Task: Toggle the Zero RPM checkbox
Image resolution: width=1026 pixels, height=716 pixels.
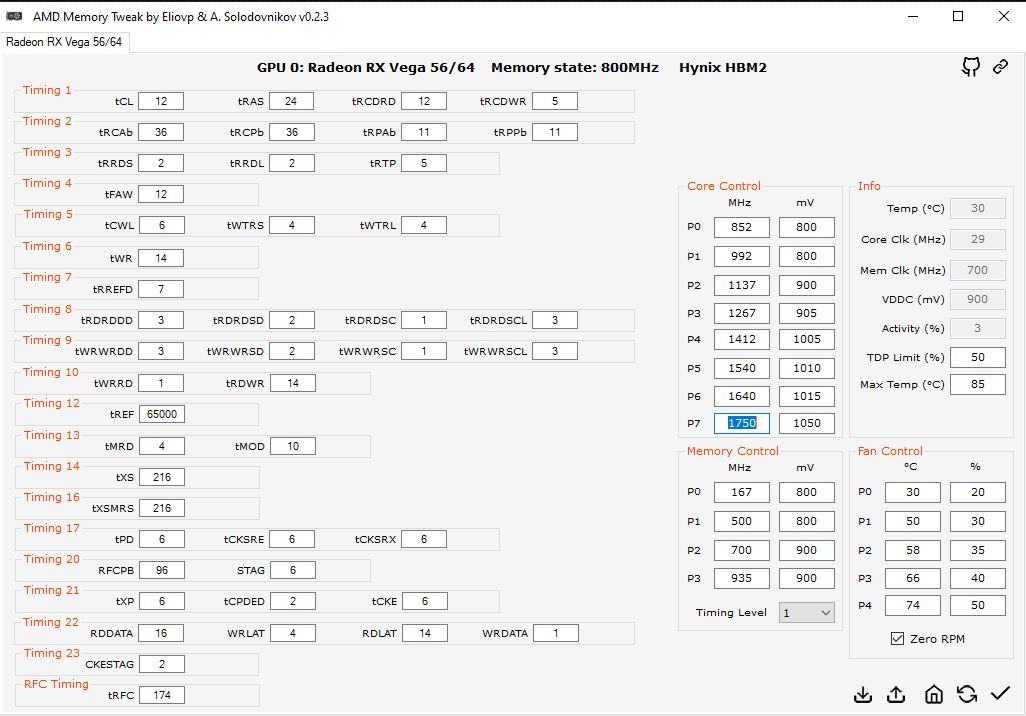Action: pos(897,638)
